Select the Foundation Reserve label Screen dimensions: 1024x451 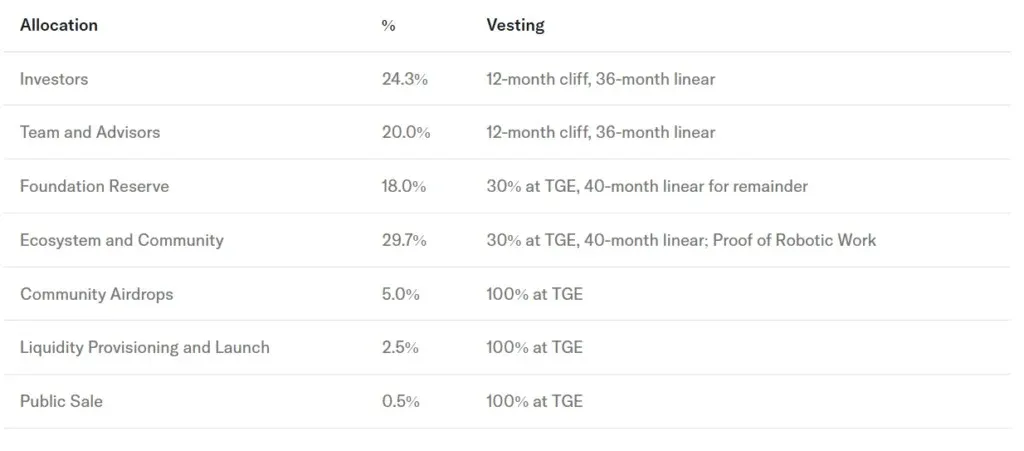coord(94,186)
